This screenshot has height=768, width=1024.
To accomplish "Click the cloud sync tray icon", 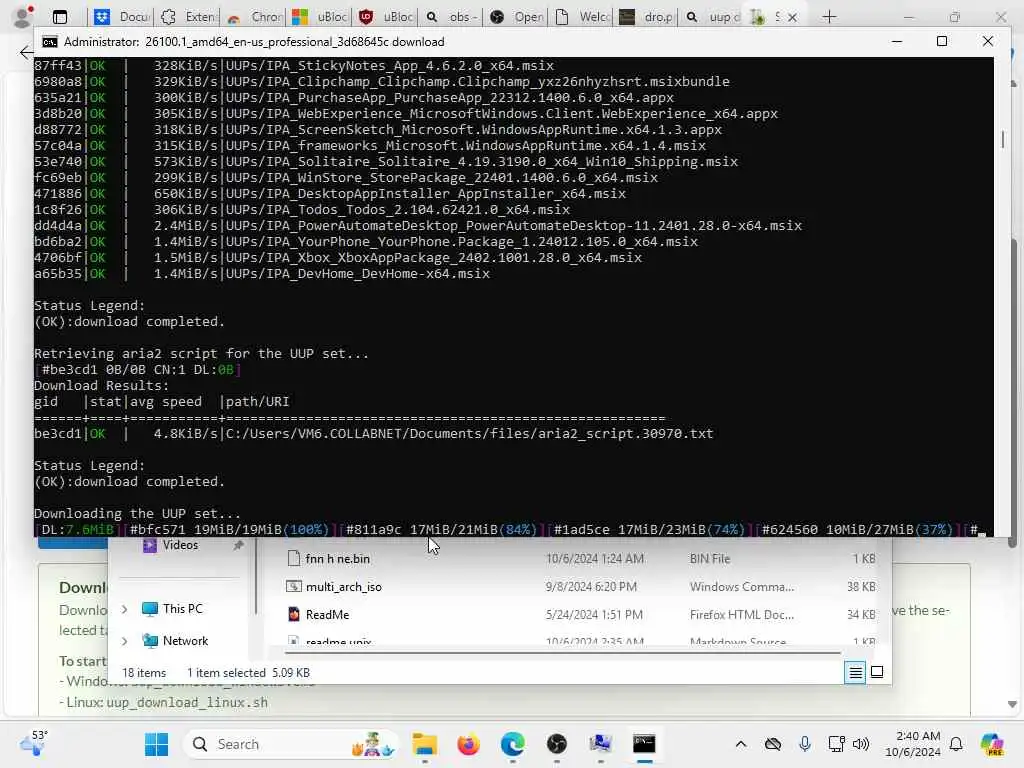I will click(773, 744).
